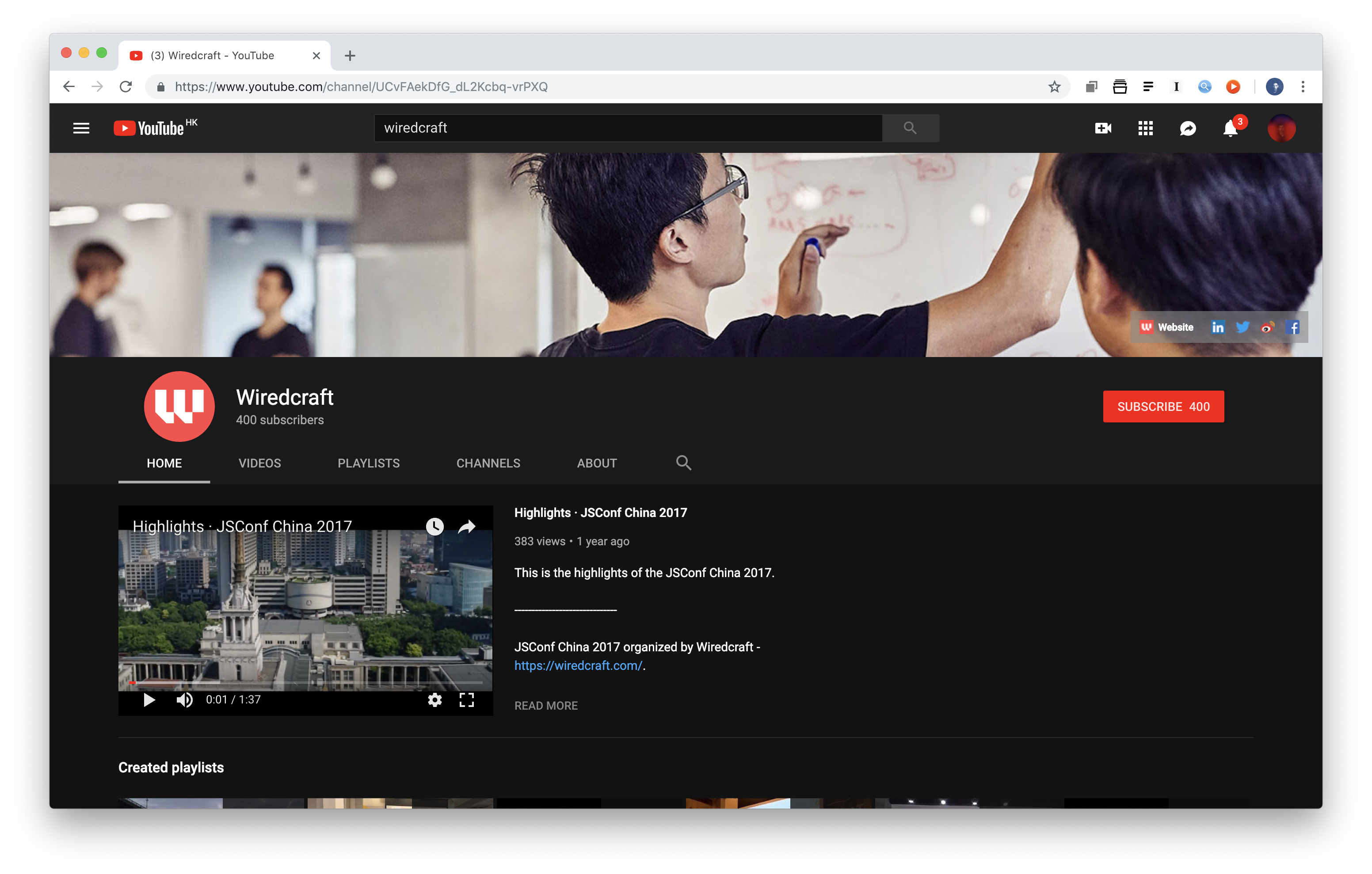Visit Wiredcraft LinkedIn from banner
The image size is (1372, 874).
[1218, 327]
